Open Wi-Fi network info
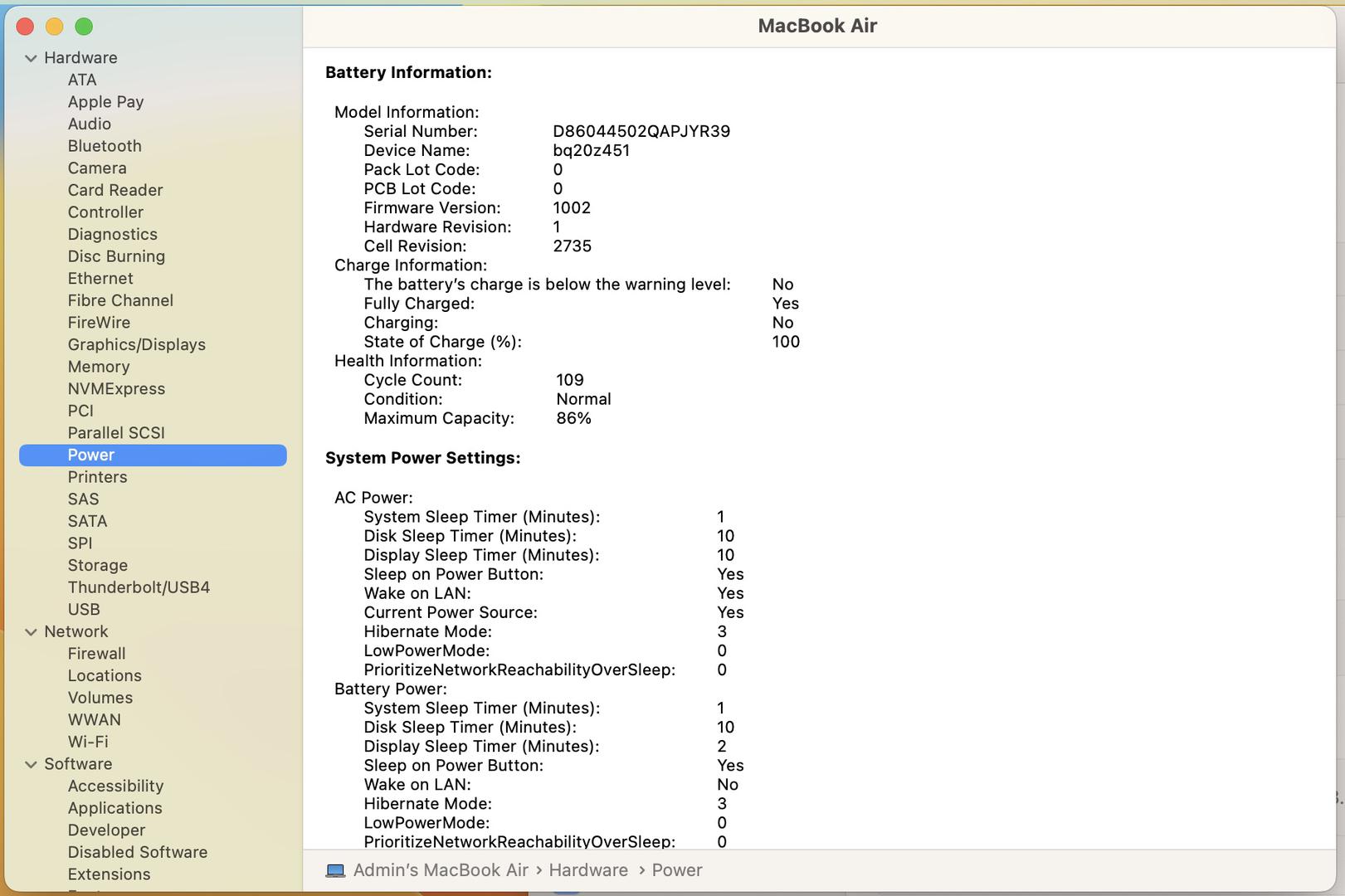Screen dimensions: 1345x896 [x=88, y=742]
